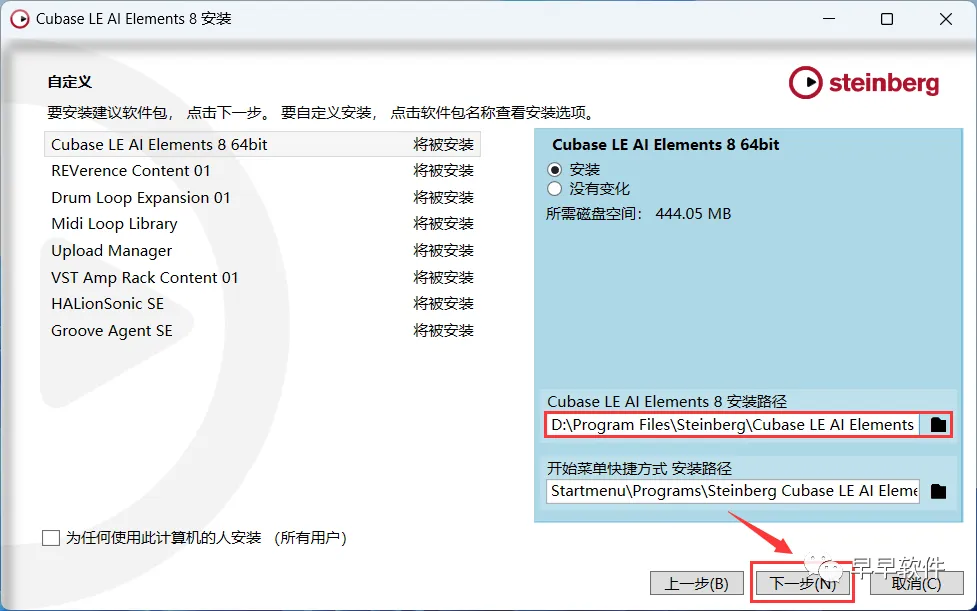
Task: Select Groove Agent SE package
Action: pyautogui.click(x=262, y=331)
